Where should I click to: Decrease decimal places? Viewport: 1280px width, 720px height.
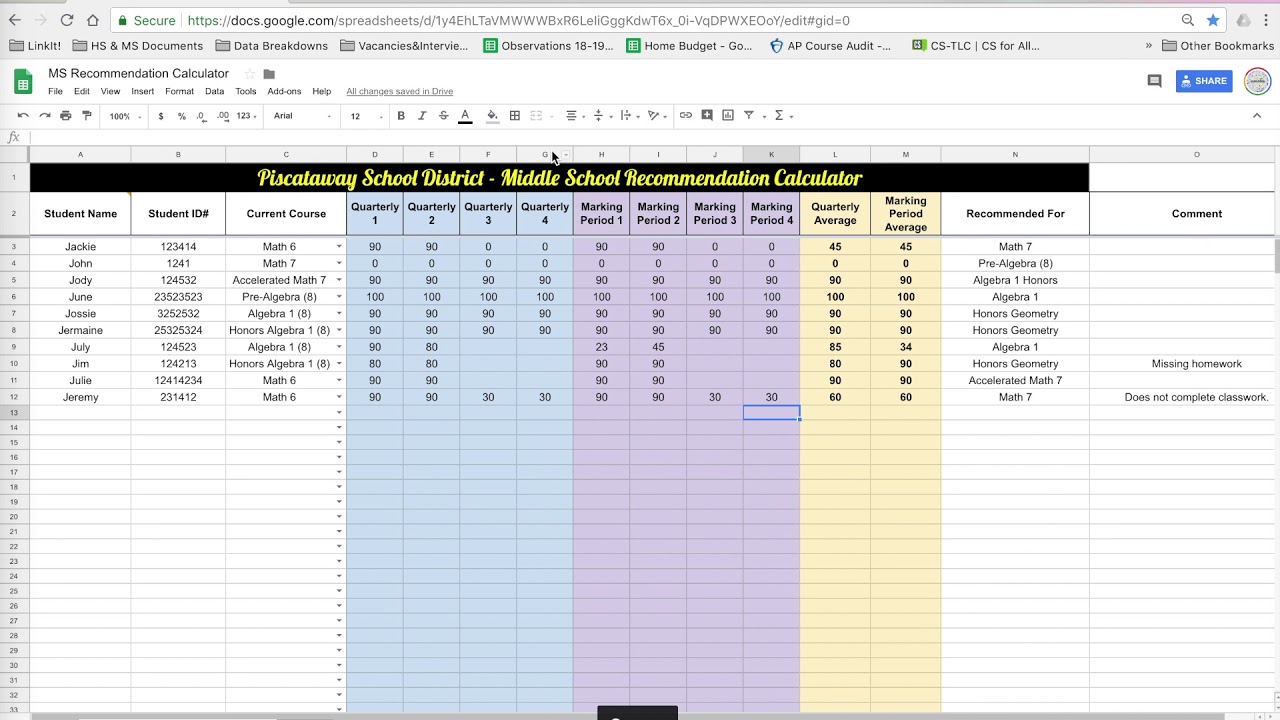pos(201,116)
